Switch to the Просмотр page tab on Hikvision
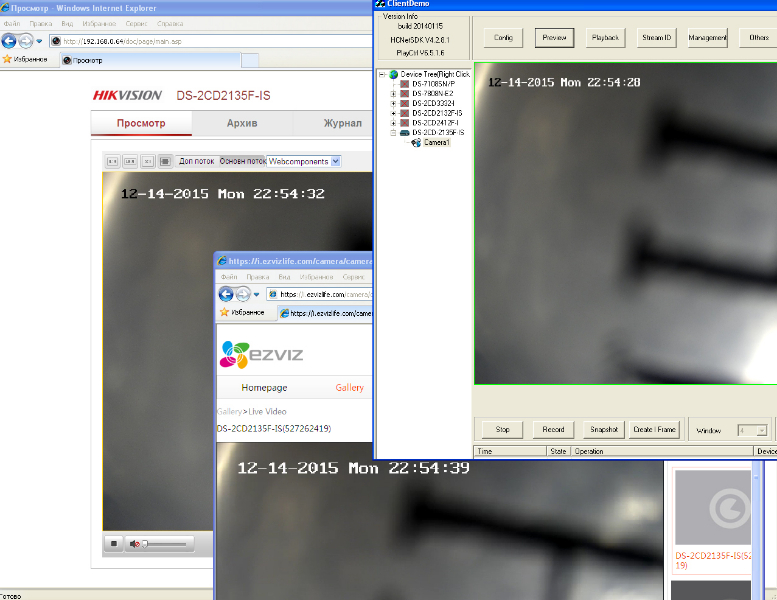777x600 pixels. pos(141,123)
